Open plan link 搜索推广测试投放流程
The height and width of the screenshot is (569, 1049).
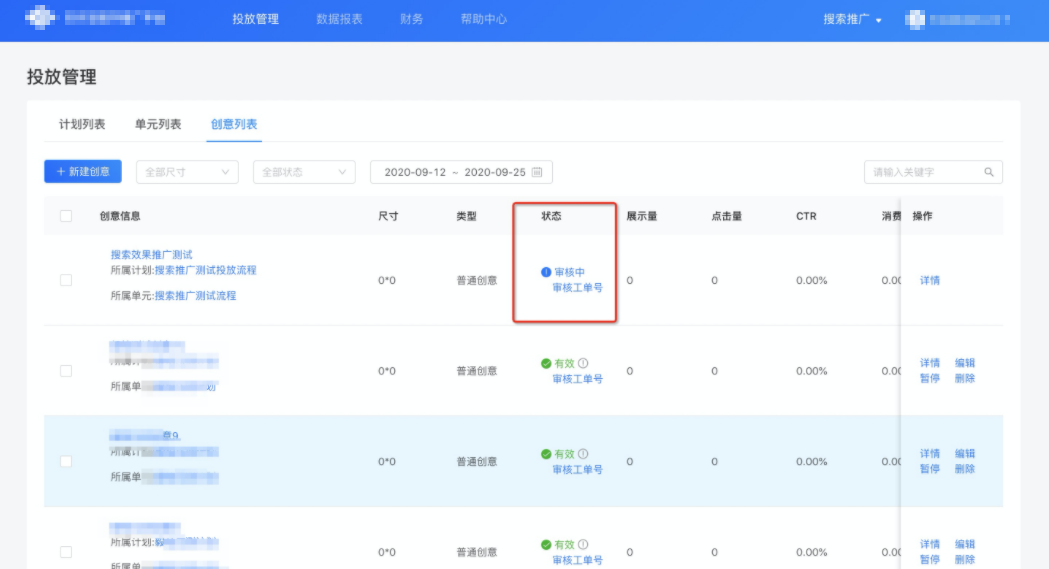(205, 270)
